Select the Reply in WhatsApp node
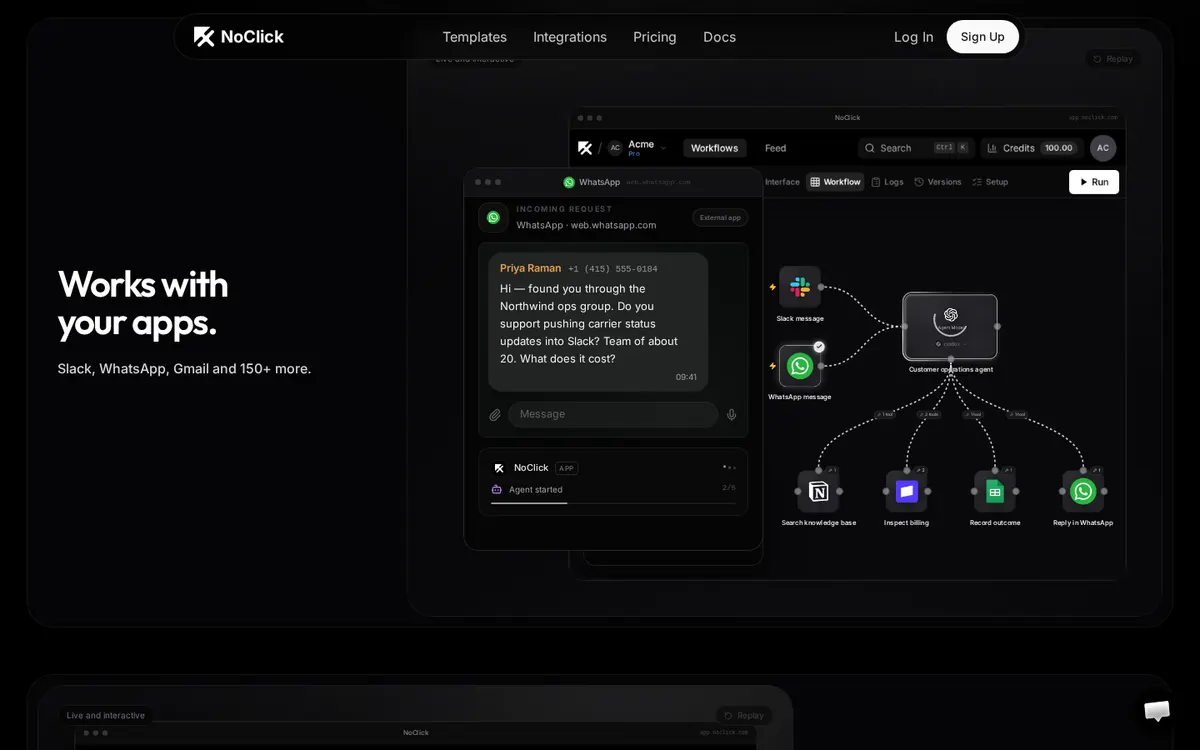This screenshot has width=1200, height=750. (1083, 492)
